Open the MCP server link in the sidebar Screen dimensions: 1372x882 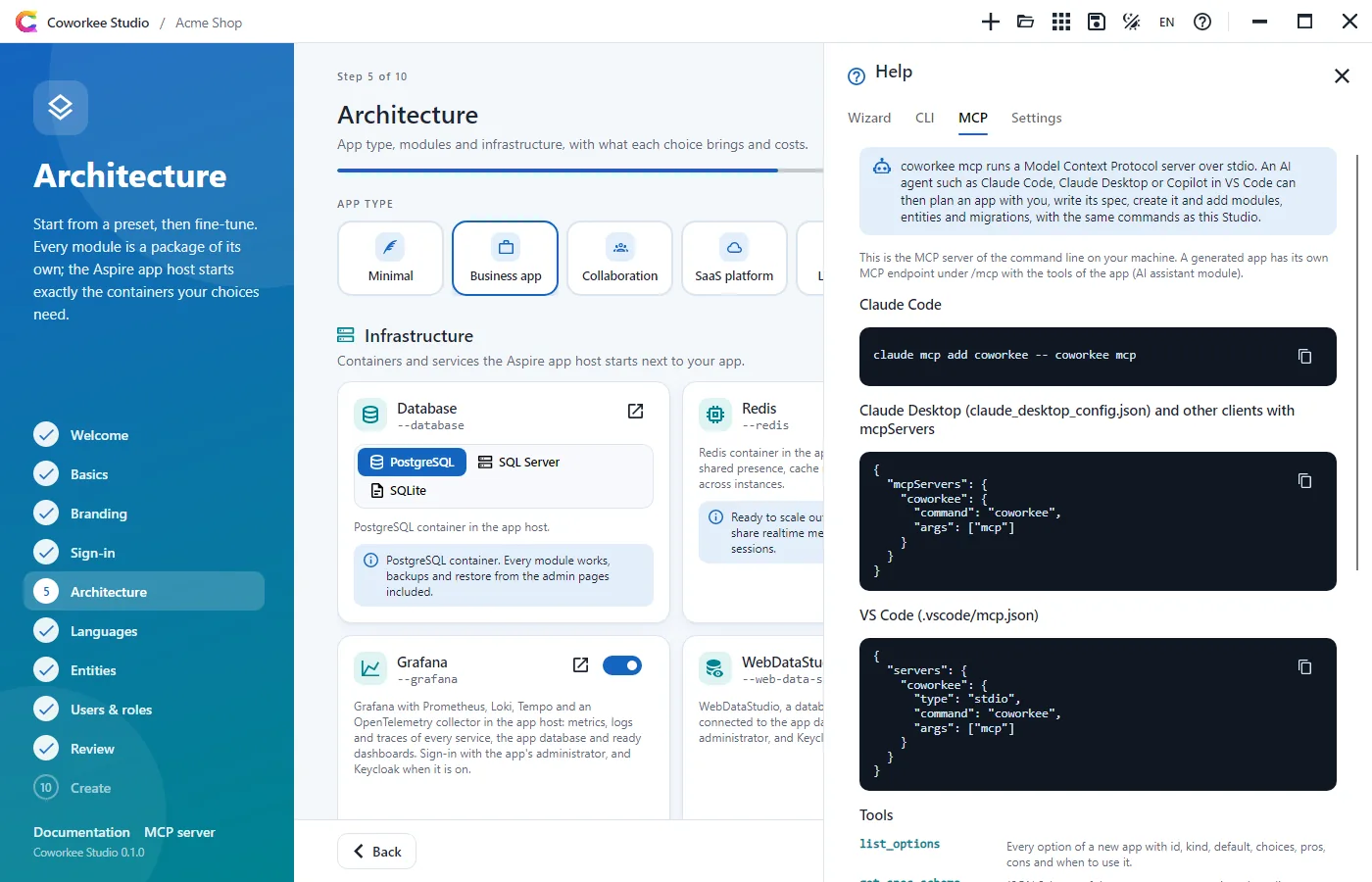click(179, 832)
